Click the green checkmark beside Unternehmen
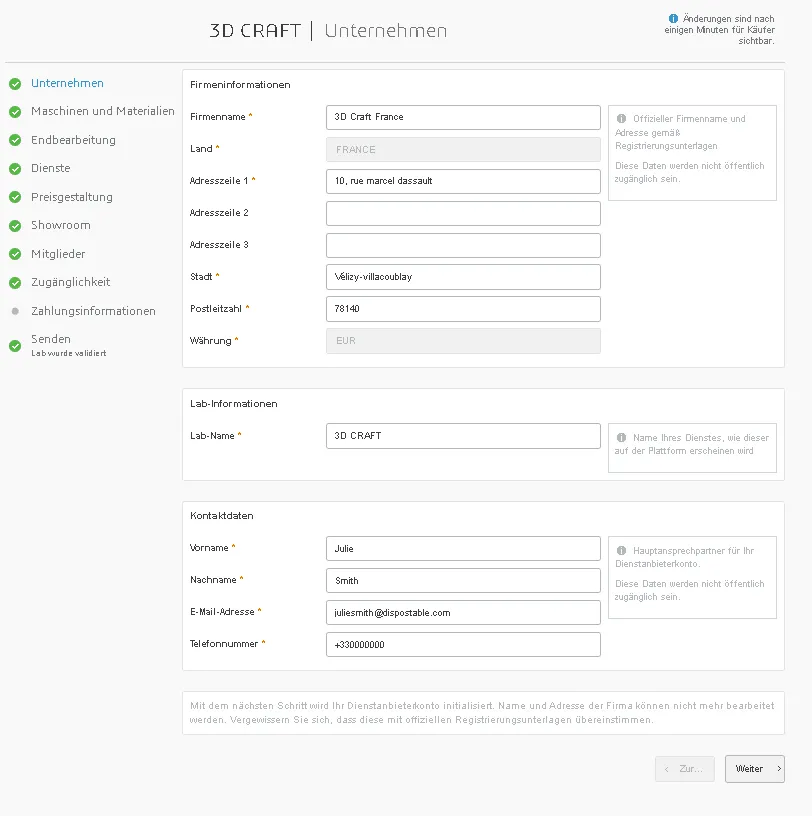The height and width of the screenshot is (816, 812). pyautogui.click(x=15, y=84)
